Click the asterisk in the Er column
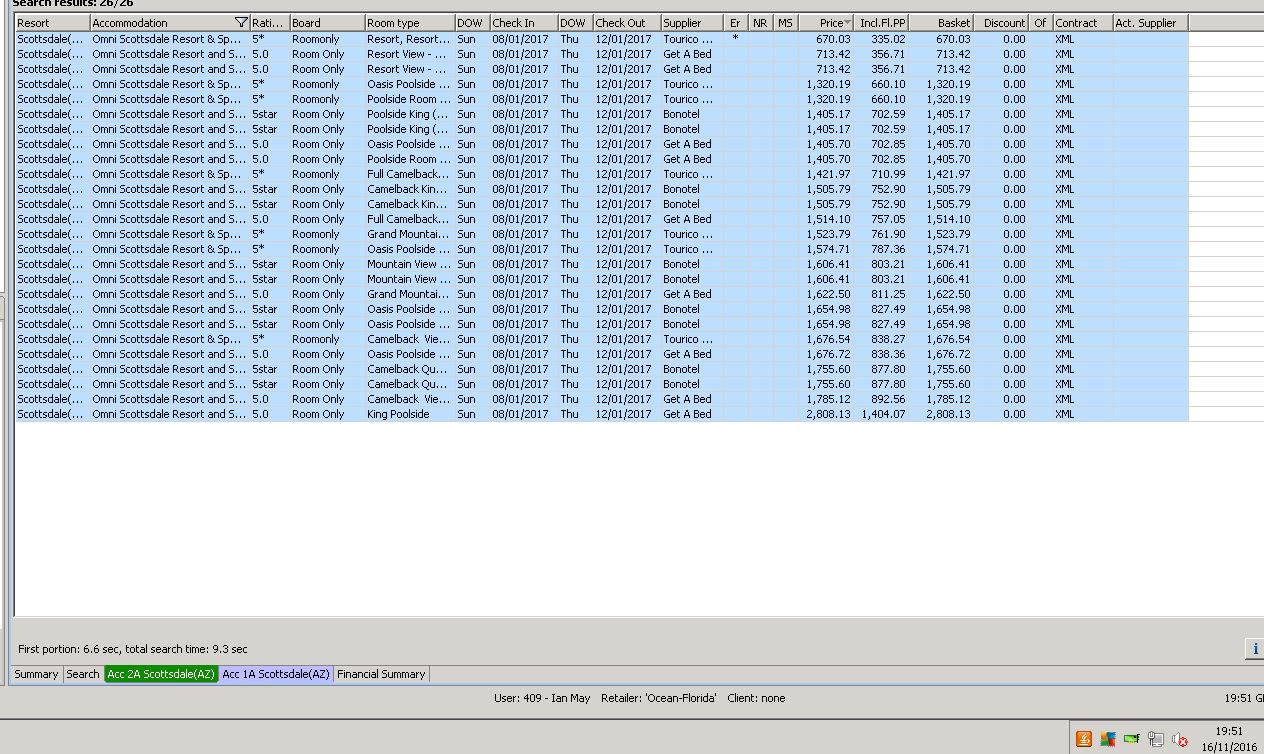This screenshot has height=754, width=1264. (x=735, y=38)
